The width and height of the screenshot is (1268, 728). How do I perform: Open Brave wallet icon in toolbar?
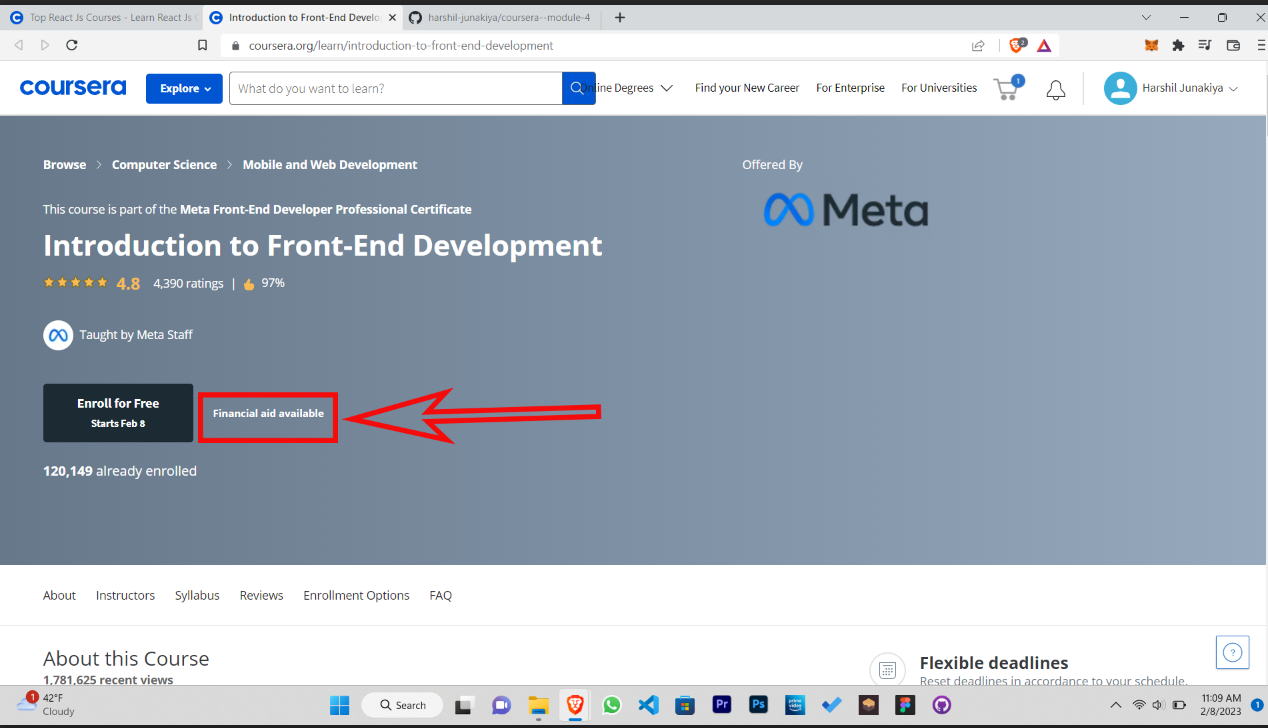[1233, 45]
